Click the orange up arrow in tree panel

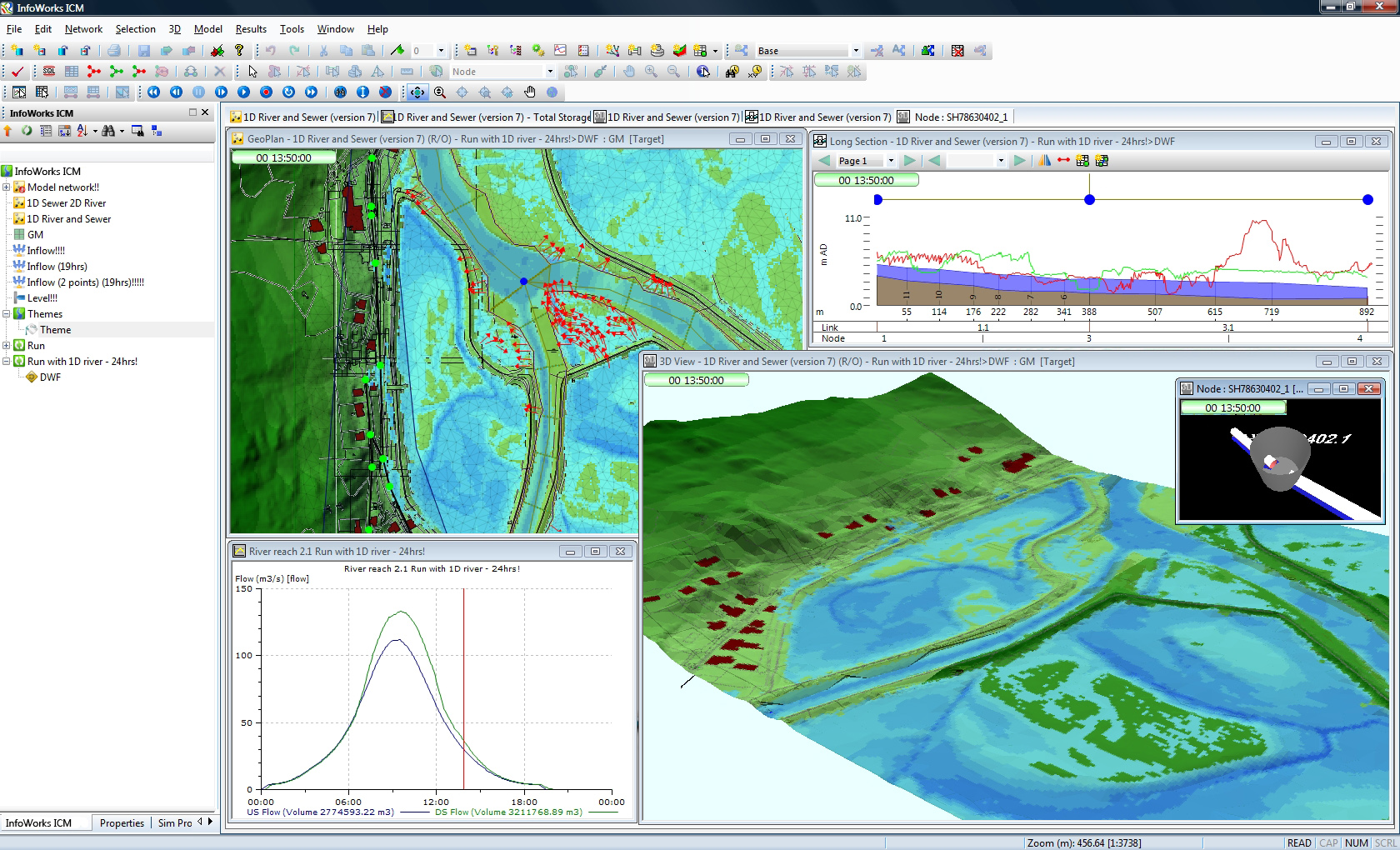click(x=8, y=131)
